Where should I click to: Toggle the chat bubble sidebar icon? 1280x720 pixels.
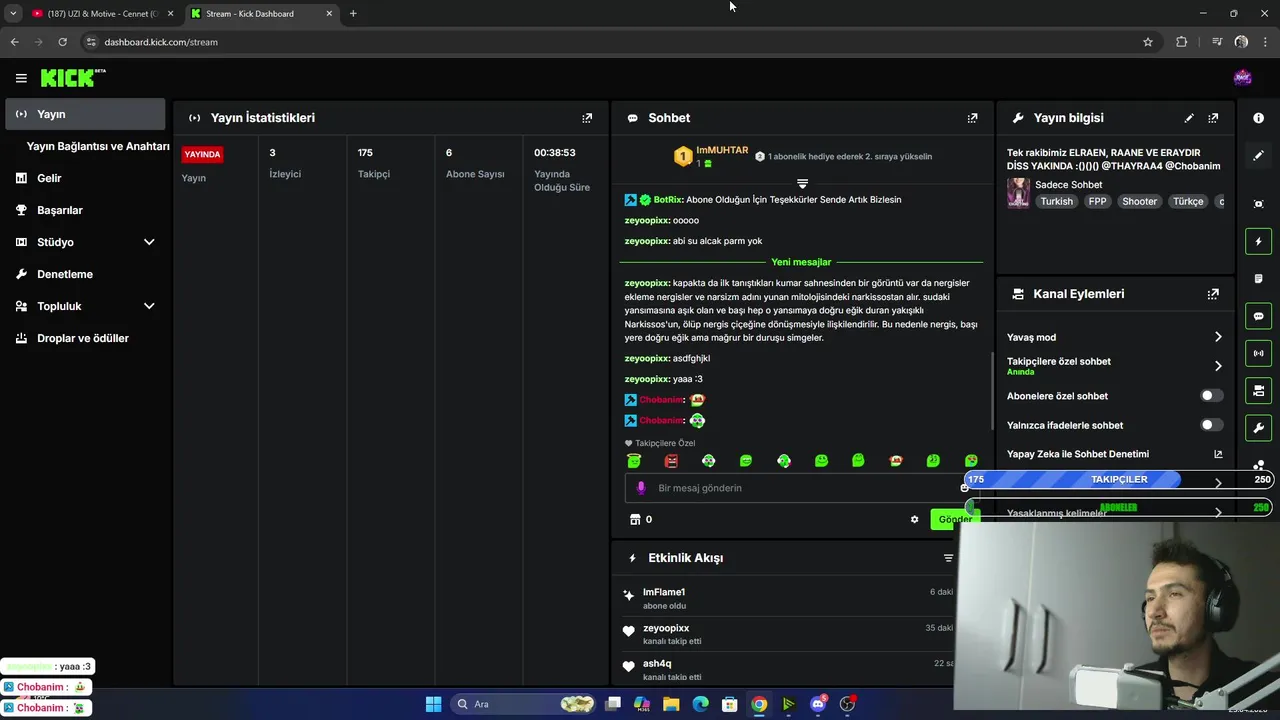click(1258, 316)
